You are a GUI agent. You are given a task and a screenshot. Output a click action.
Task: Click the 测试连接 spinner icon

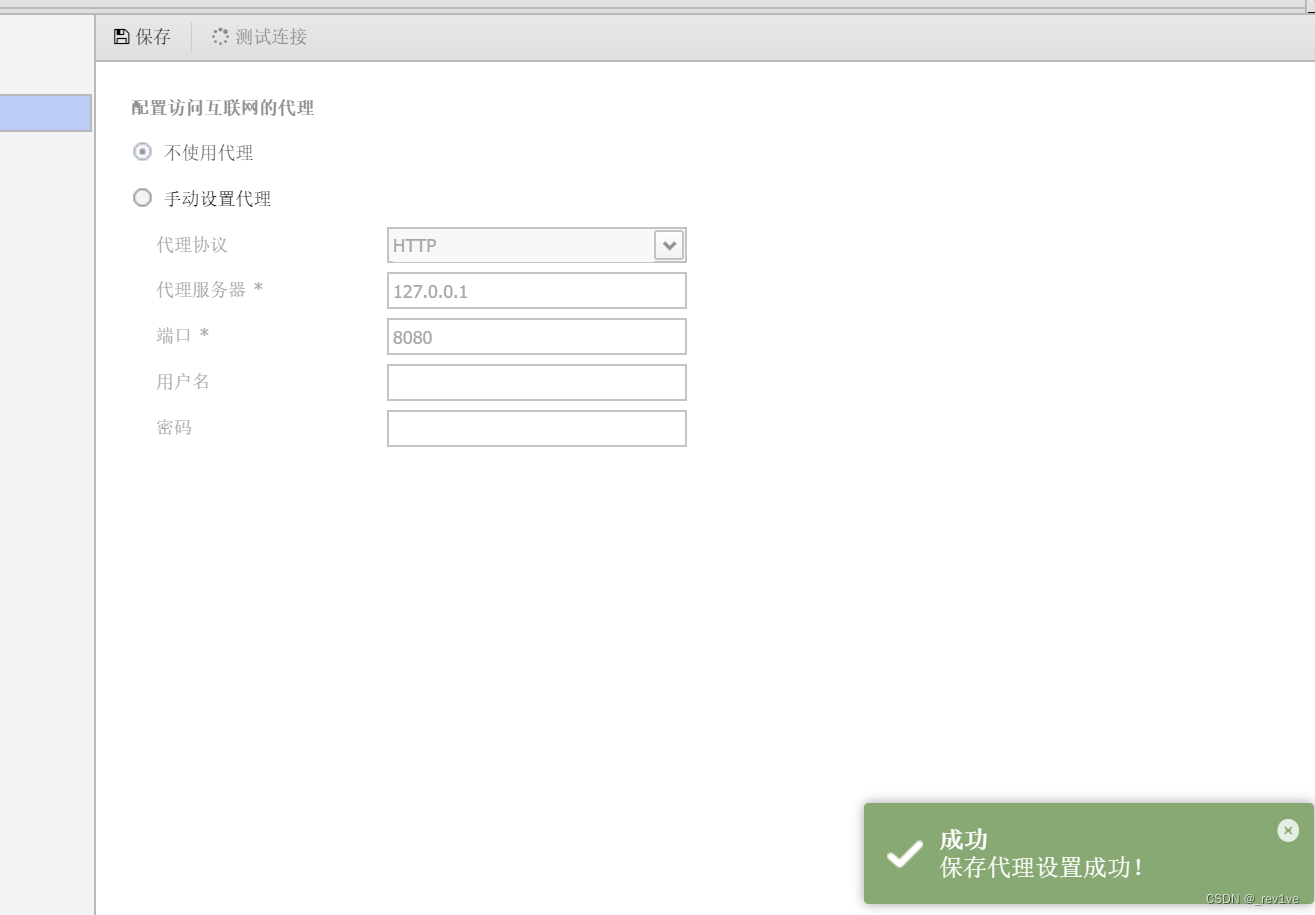click(220, 37)
